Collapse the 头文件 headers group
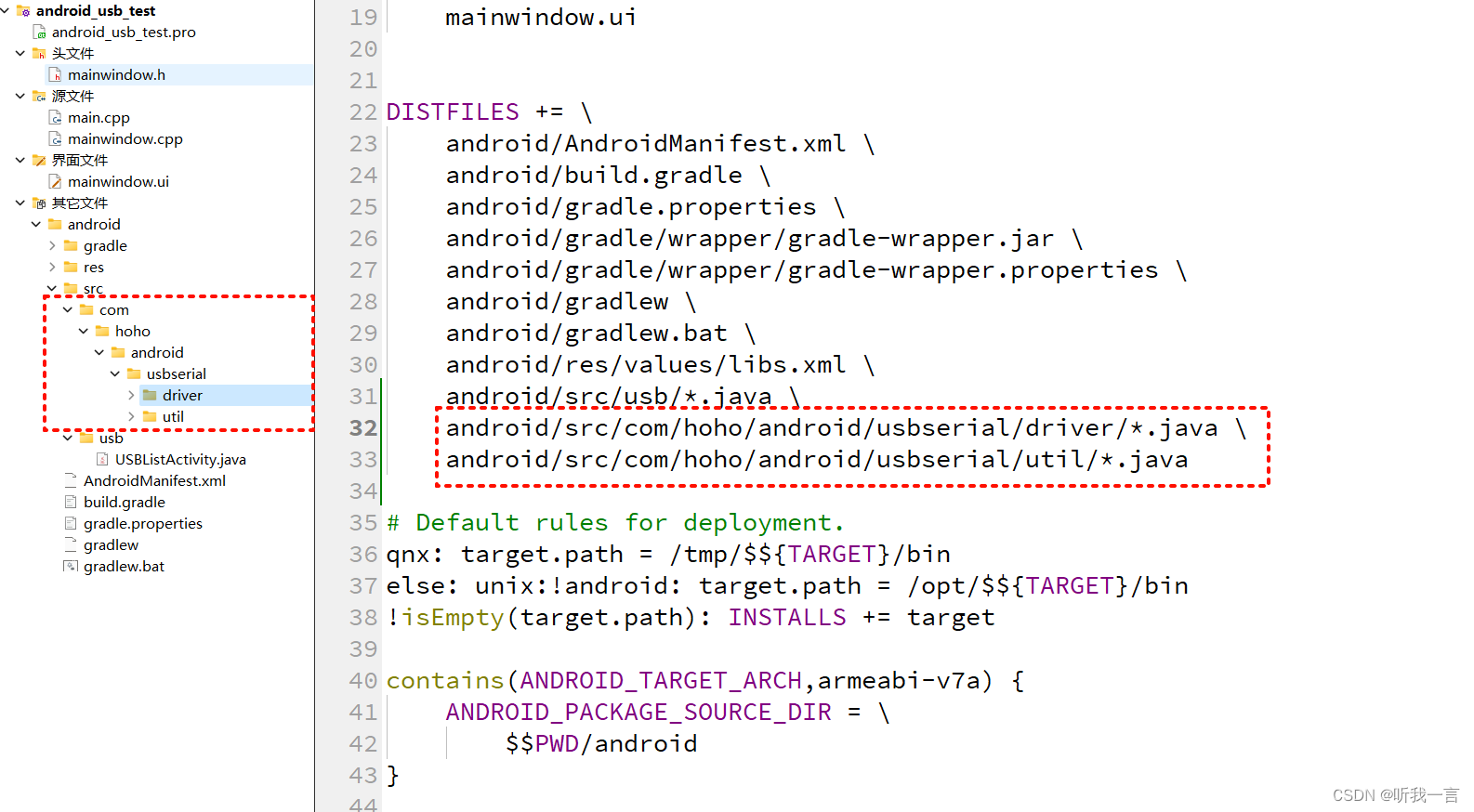Image resolution: width=1474 pixels, height=812 pixels. (20, 53)
